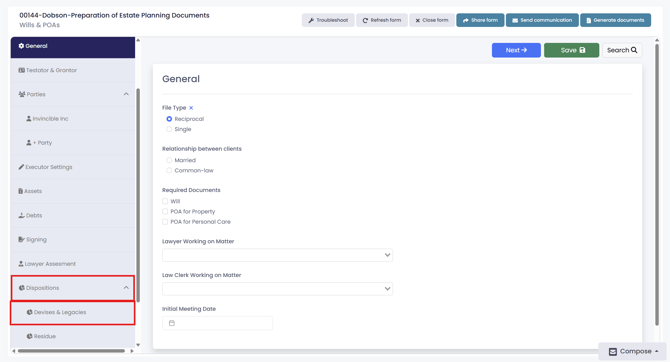670x362 pixels.
Task: Check POA for Property checkbox
Action: click(x=165, y=212)
